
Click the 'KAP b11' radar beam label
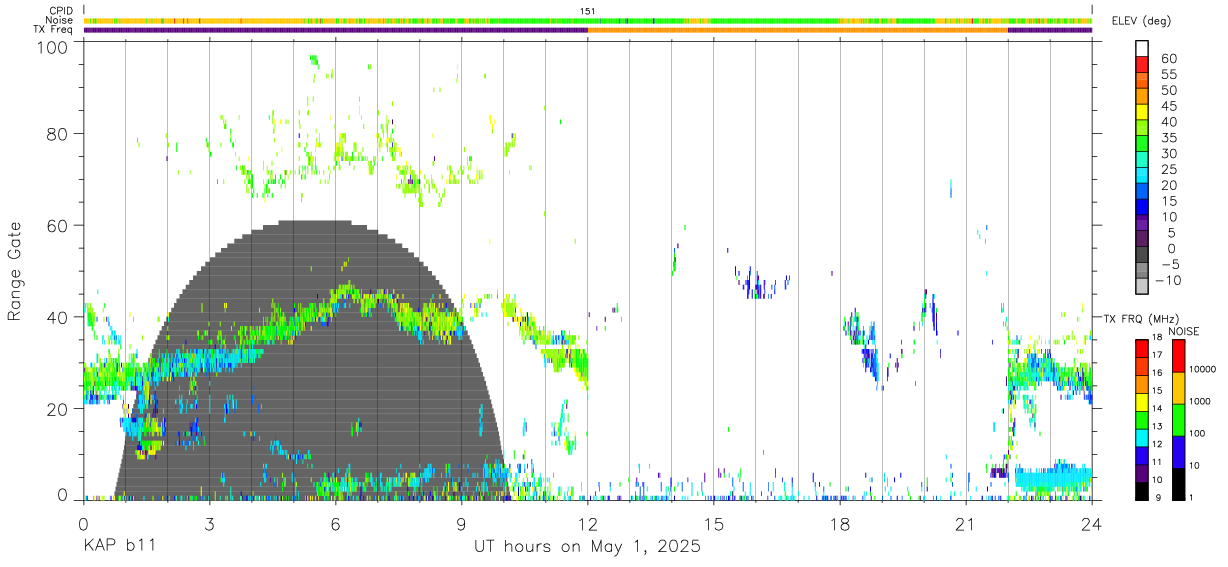point(118,547)
